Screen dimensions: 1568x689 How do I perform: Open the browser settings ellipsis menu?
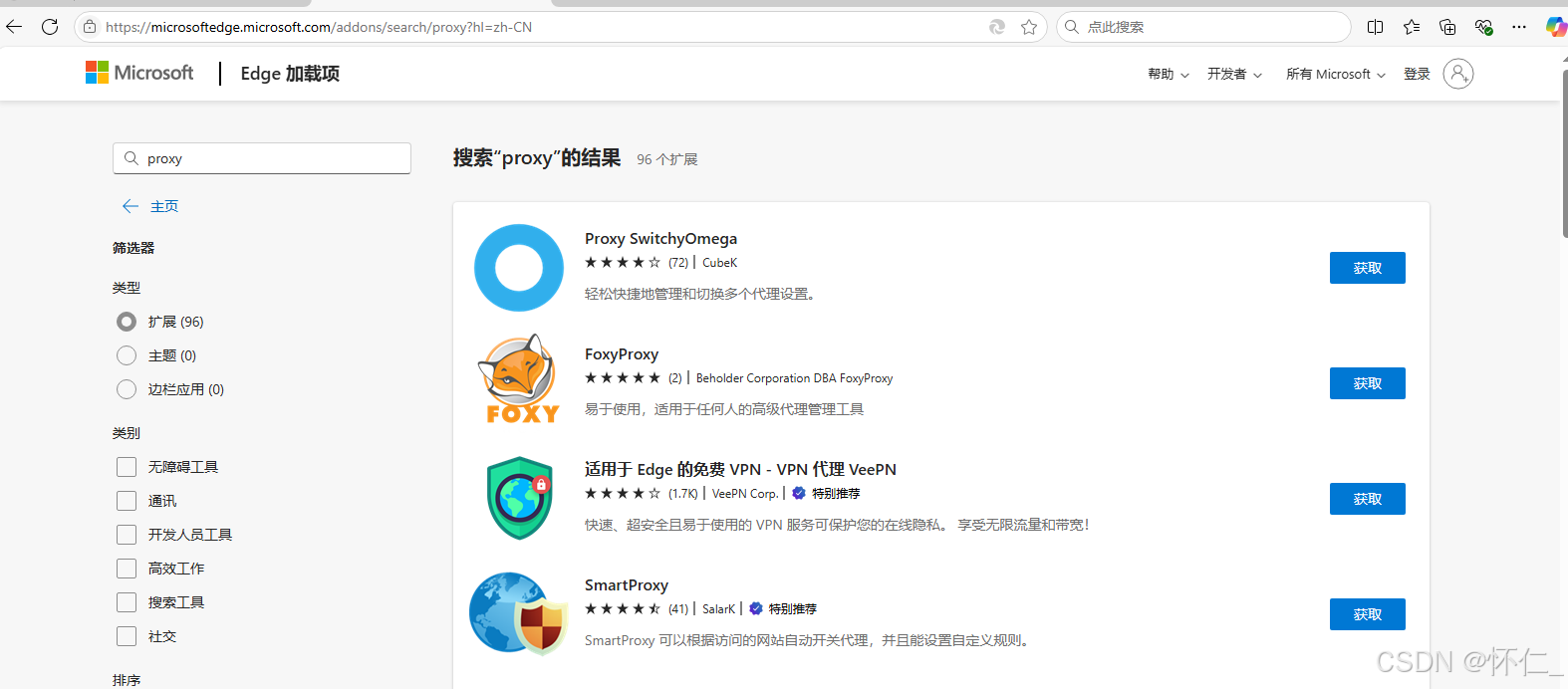(1519, 27)
